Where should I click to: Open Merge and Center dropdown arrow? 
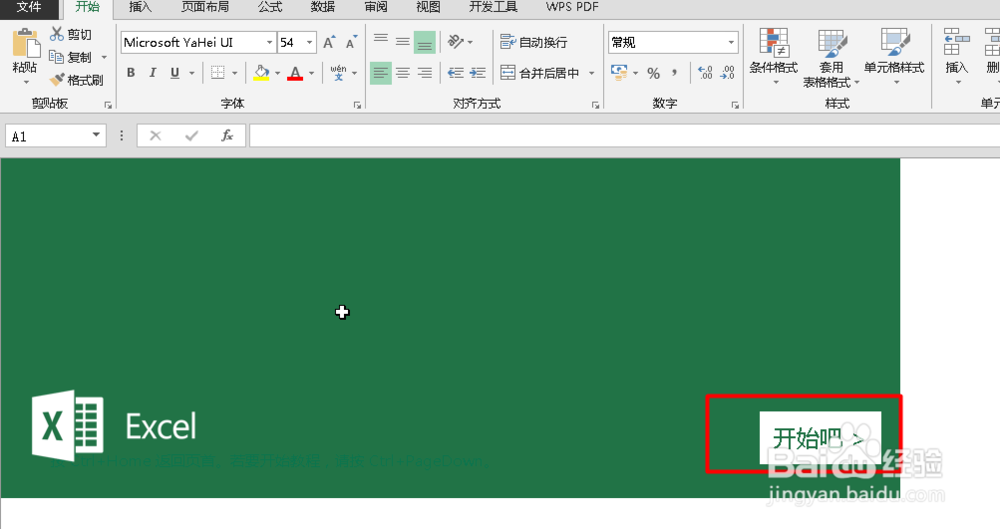(x=592, y=73)
